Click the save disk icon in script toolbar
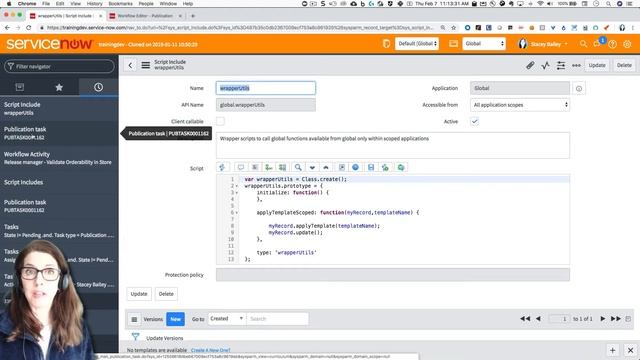This screenshot has width=640, height=360. pyautogui.click(x=371, y=167)
